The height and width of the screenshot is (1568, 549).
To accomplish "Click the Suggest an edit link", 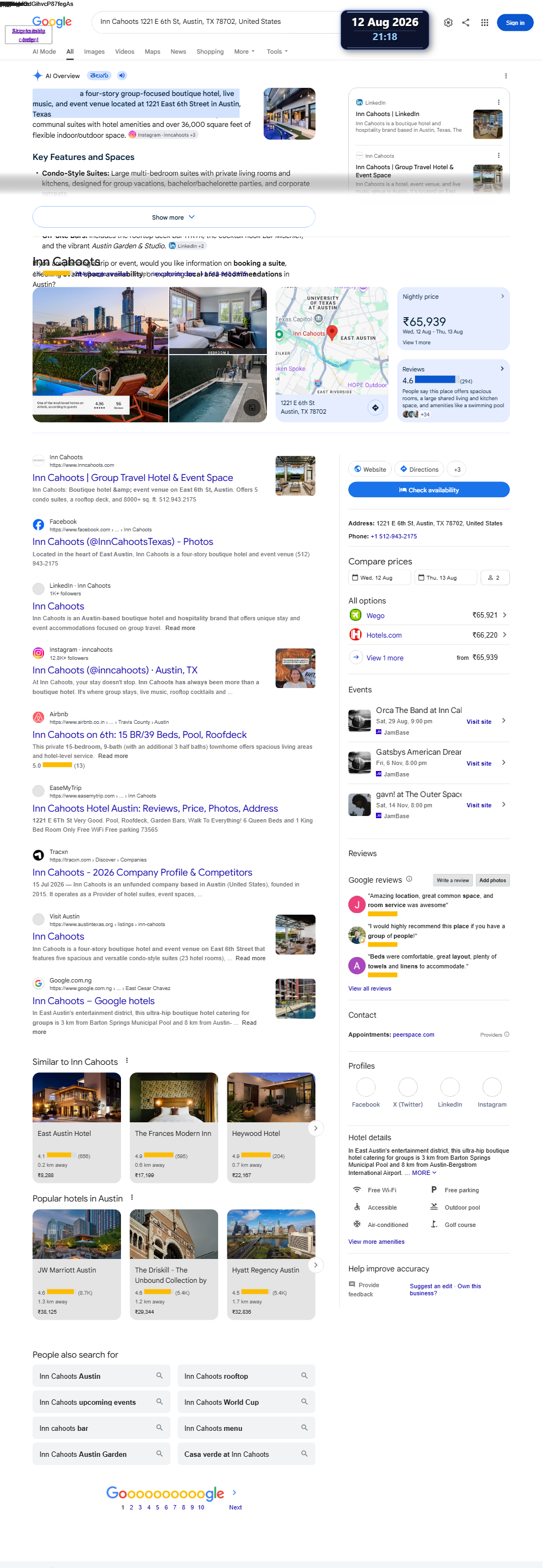I will (x=431, y=1286).
